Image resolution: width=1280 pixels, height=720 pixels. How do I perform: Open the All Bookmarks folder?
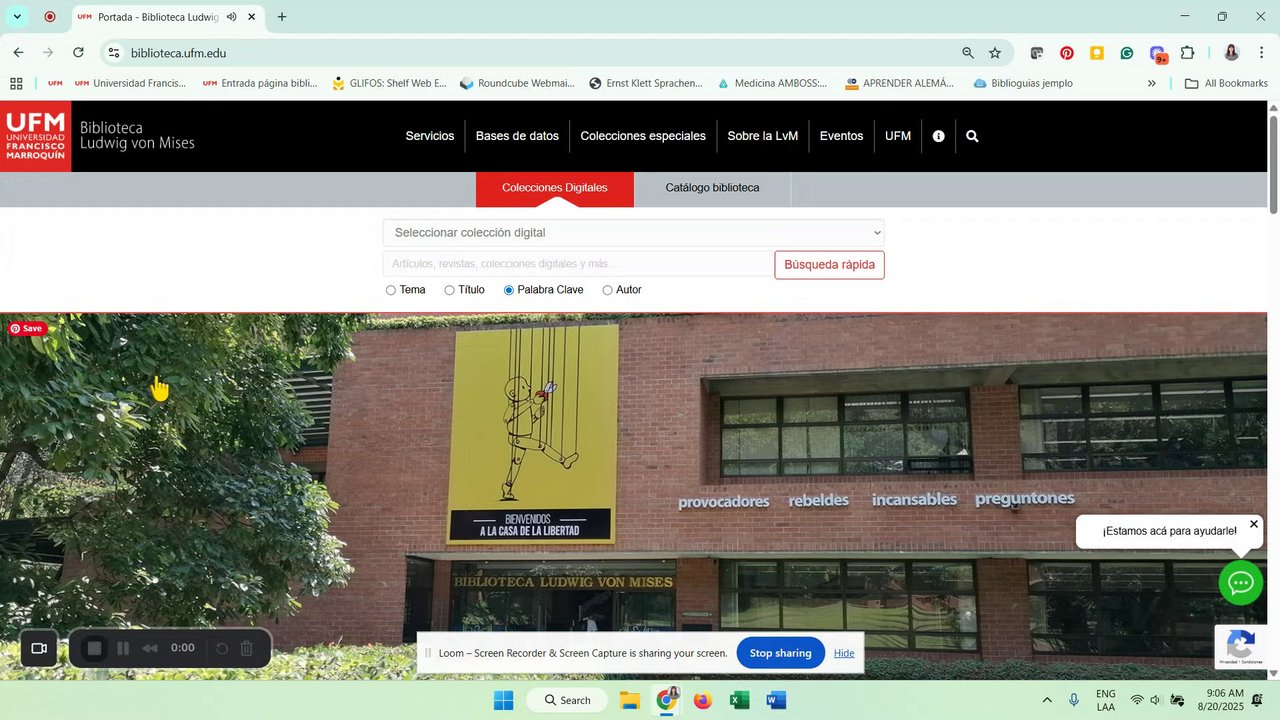[x=1226, y=83]
